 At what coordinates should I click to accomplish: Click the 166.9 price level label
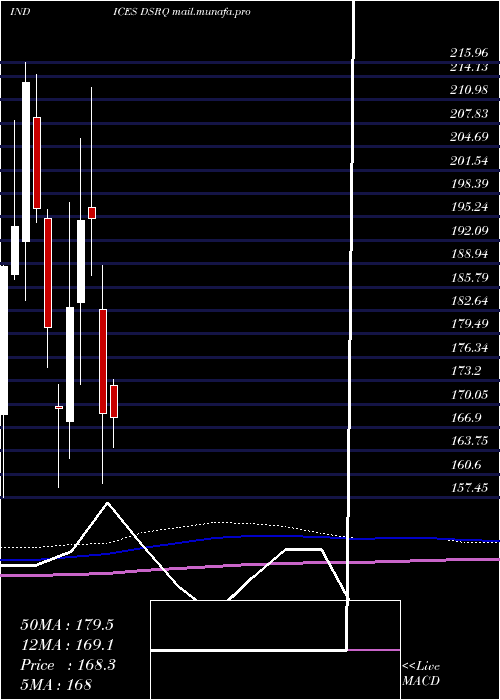click(465, 418)
